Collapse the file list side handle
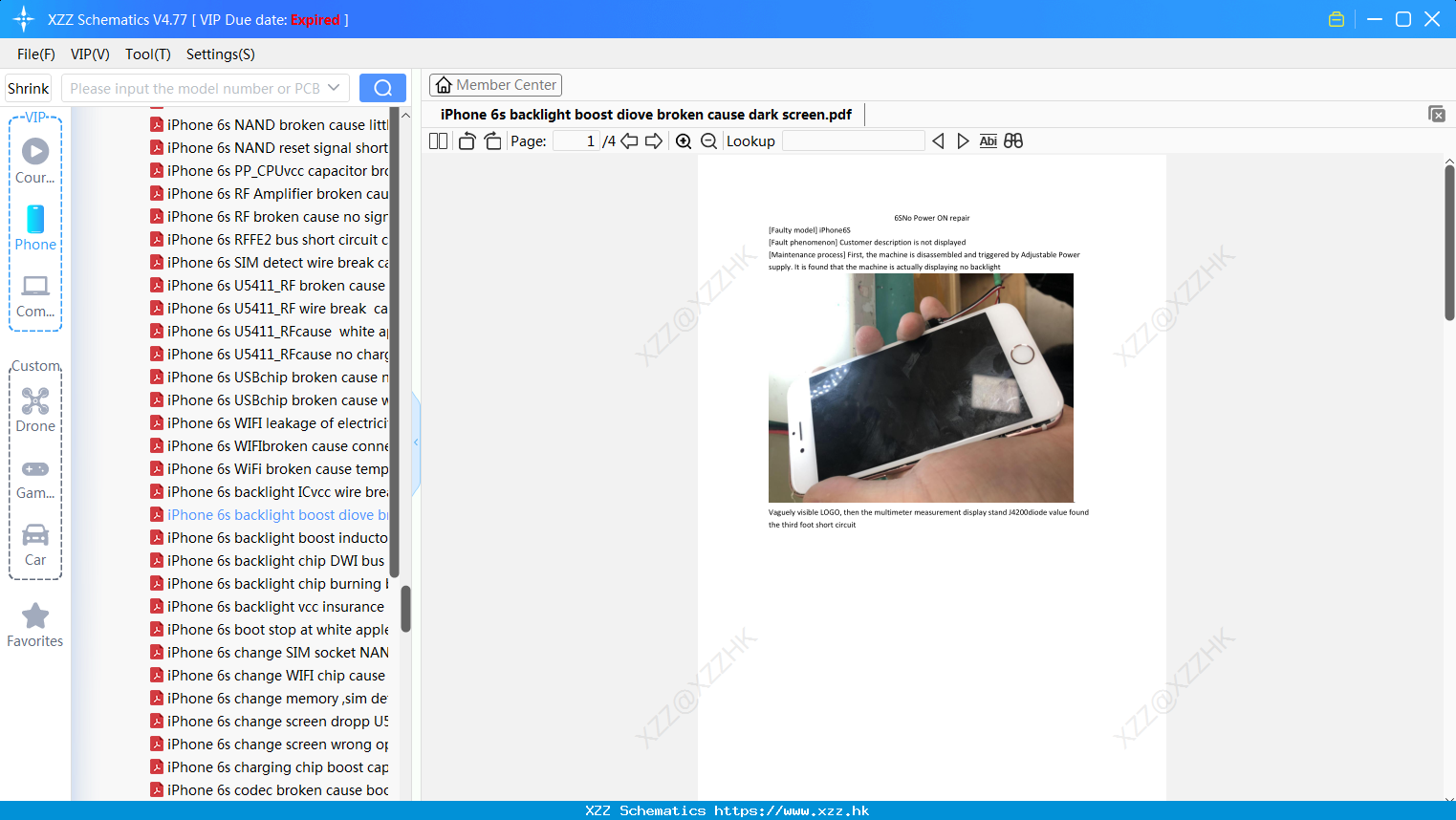The image size is (1456, 820). pos(416,442)
